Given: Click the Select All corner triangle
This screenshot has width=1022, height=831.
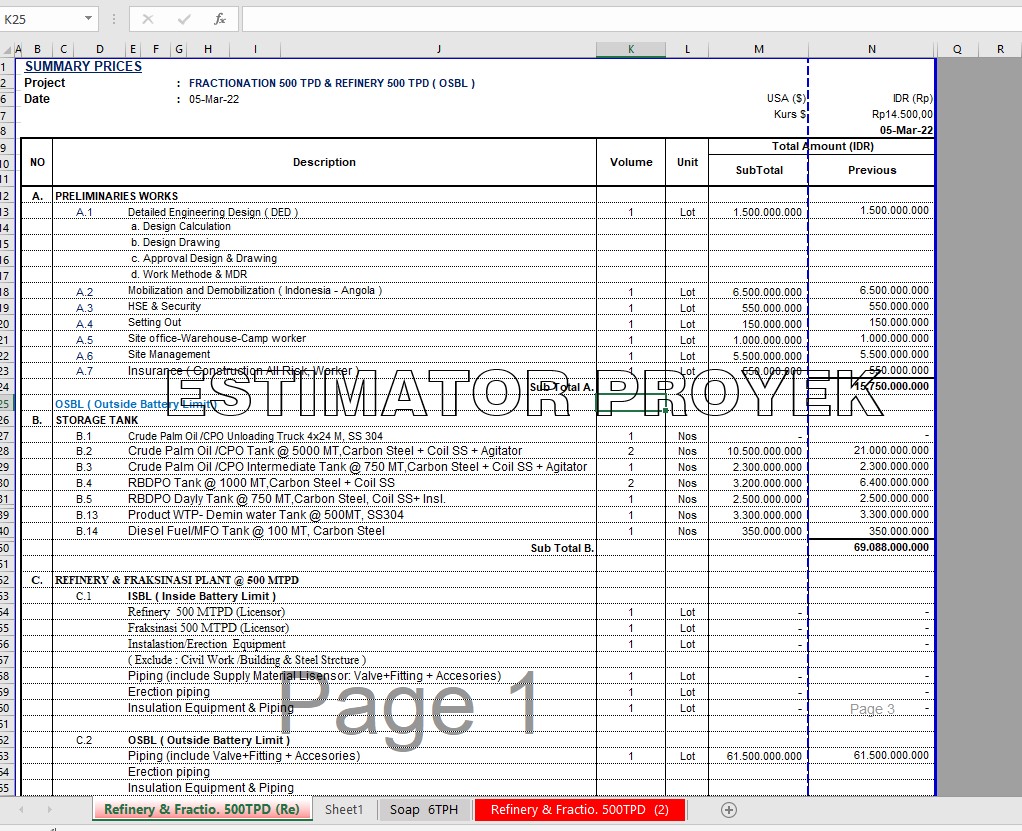Looking at the screenshot, I should (7, 49).
